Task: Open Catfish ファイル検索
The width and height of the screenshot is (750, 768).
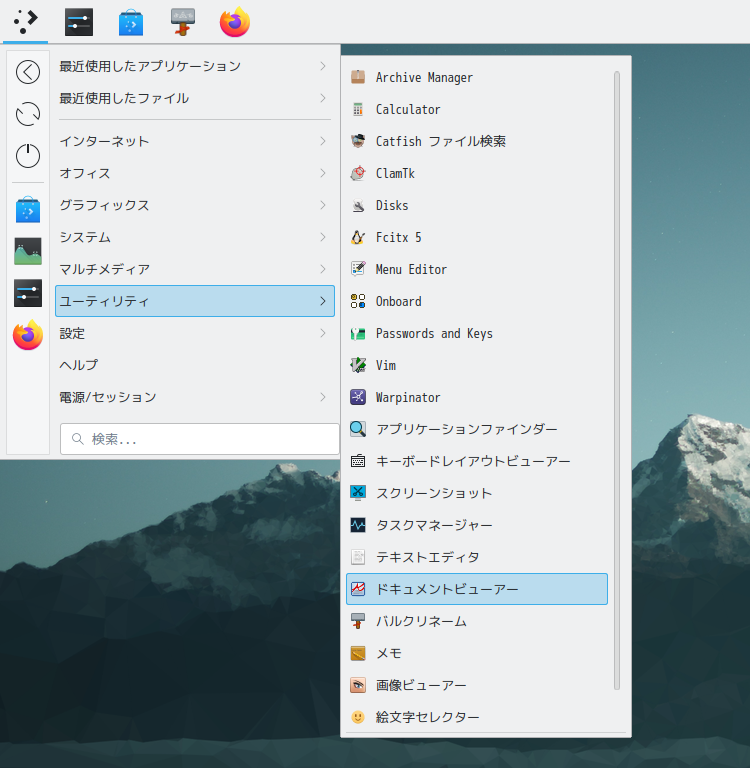Action: point(477,141)
